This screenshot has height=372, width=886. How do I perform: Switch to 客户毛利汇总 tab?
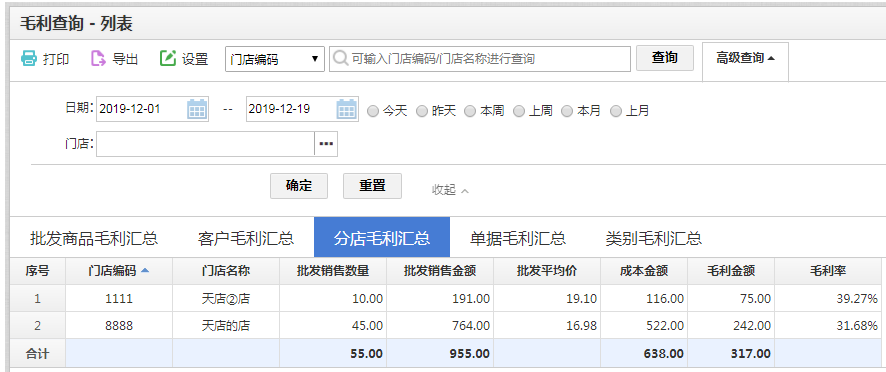point(246,238)
